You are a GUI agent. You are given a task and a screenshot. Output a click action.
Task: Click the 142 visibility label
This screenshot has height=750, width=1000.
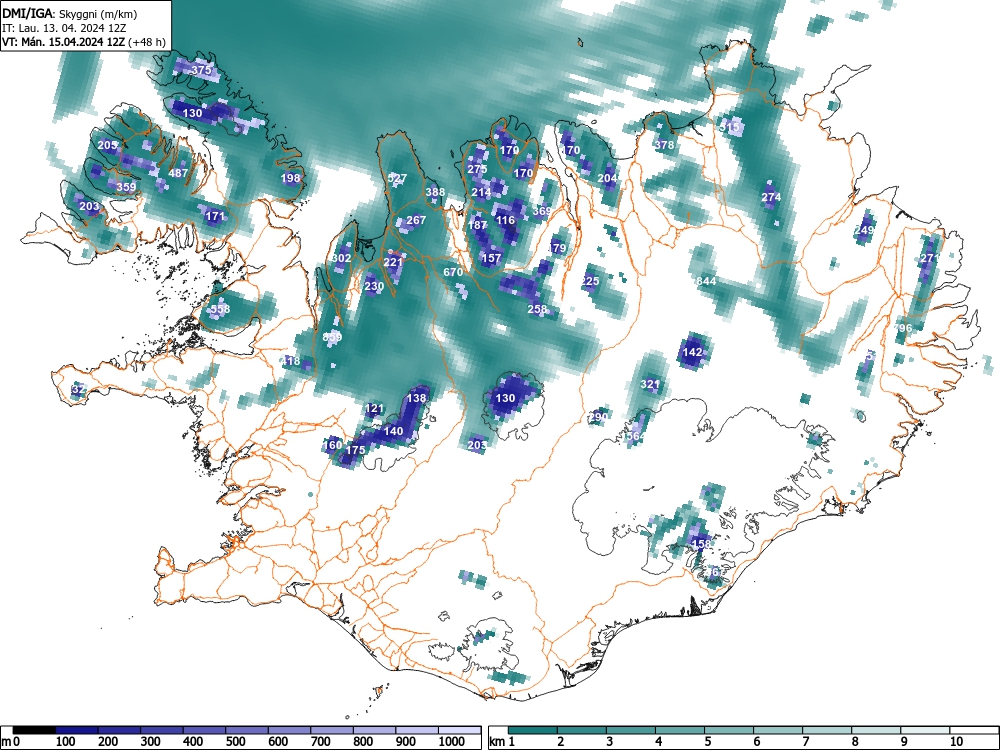click(x=692, y=352)
